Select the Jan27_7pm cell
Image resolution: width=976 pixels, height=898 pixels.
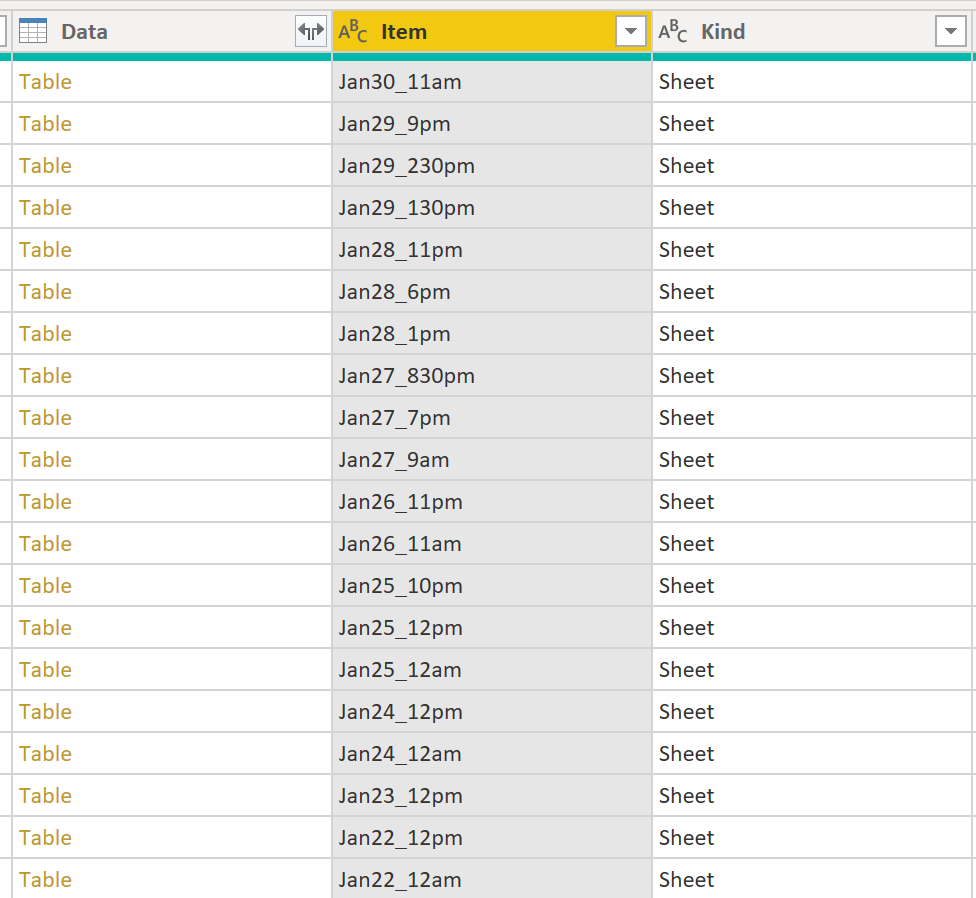(x=492, y=418)
